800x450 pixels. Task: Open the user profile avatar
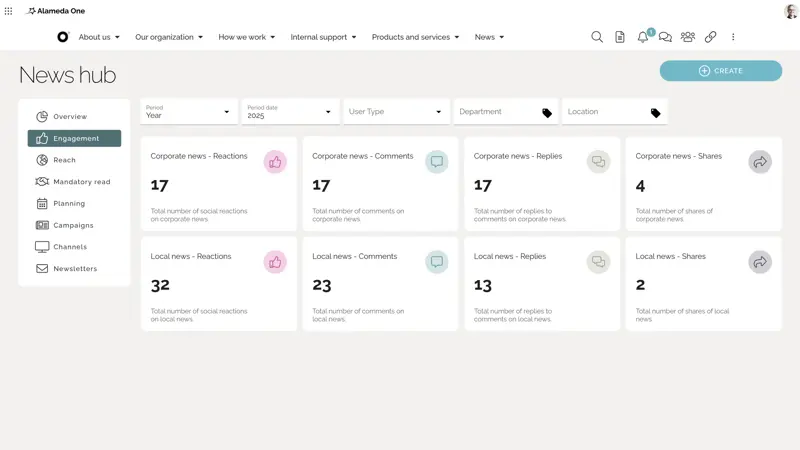tap(790, 11)
